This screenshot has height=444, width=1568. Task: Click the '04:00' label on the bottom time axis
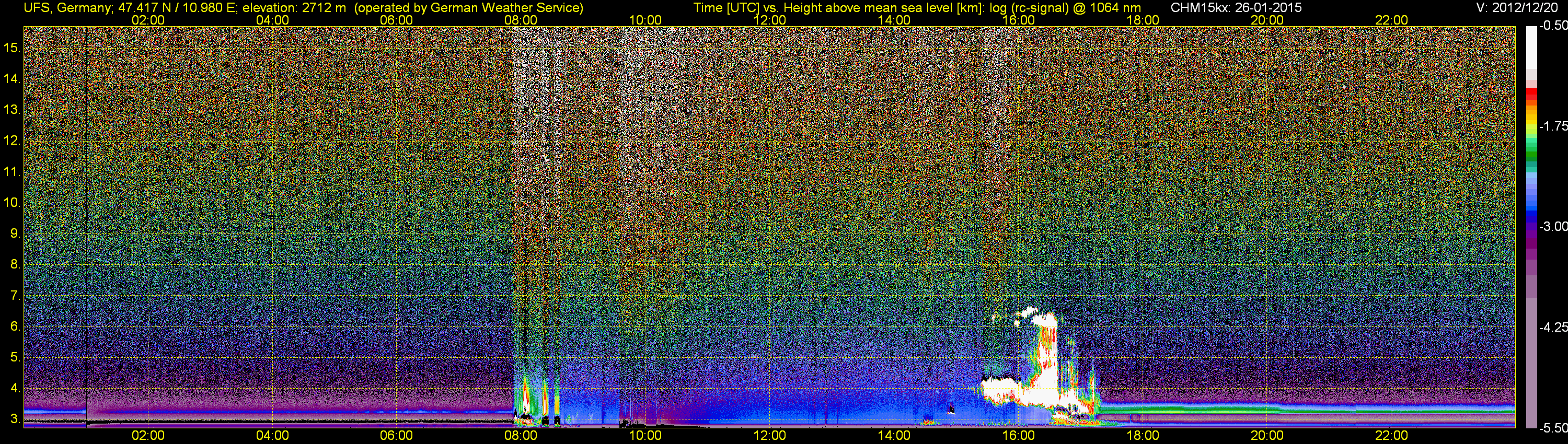click(272, 436)
